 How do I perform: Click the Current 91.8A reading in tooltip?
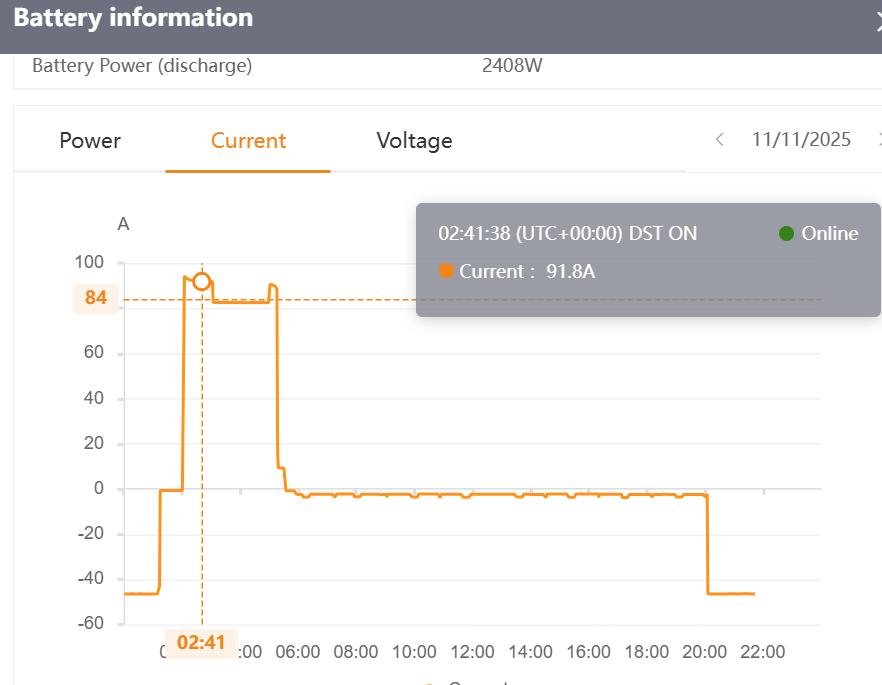527,271
